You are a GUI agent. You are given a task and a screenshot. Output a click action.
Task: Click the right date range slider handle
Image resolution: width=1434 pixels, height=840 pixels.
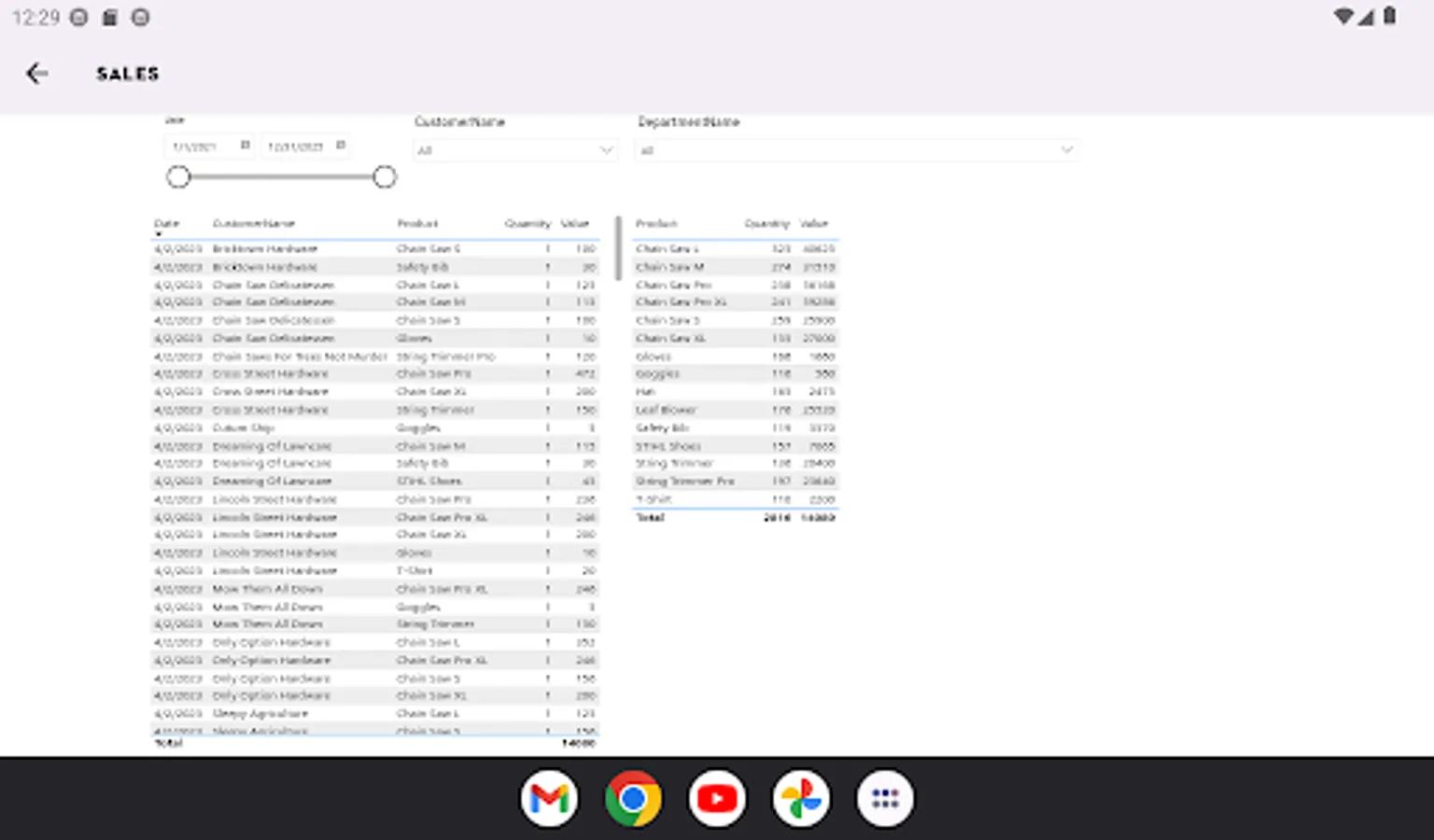coord(384,176)
